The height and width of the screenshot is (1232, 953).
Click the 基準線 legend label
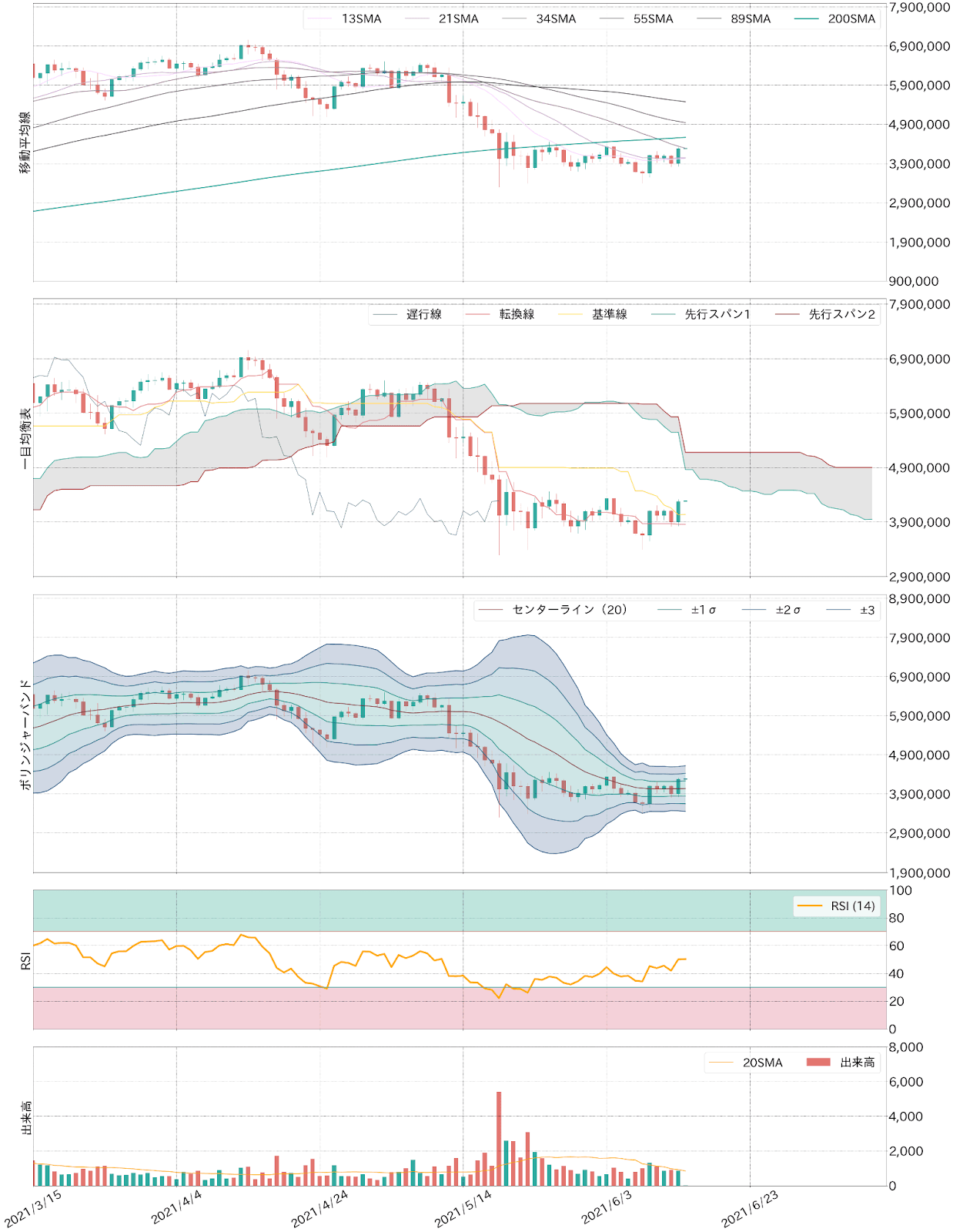click(x=609, y=314)
